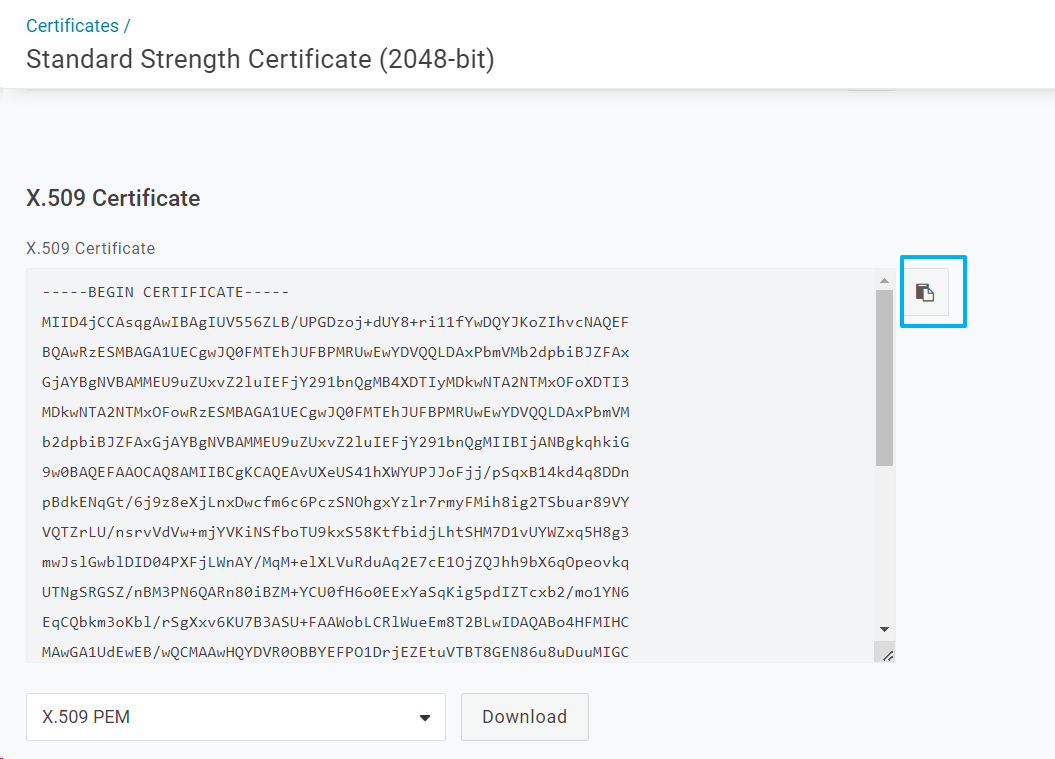Click the line starting with MDkwNTA2NTMxOFow

click(x=335, y=412)
